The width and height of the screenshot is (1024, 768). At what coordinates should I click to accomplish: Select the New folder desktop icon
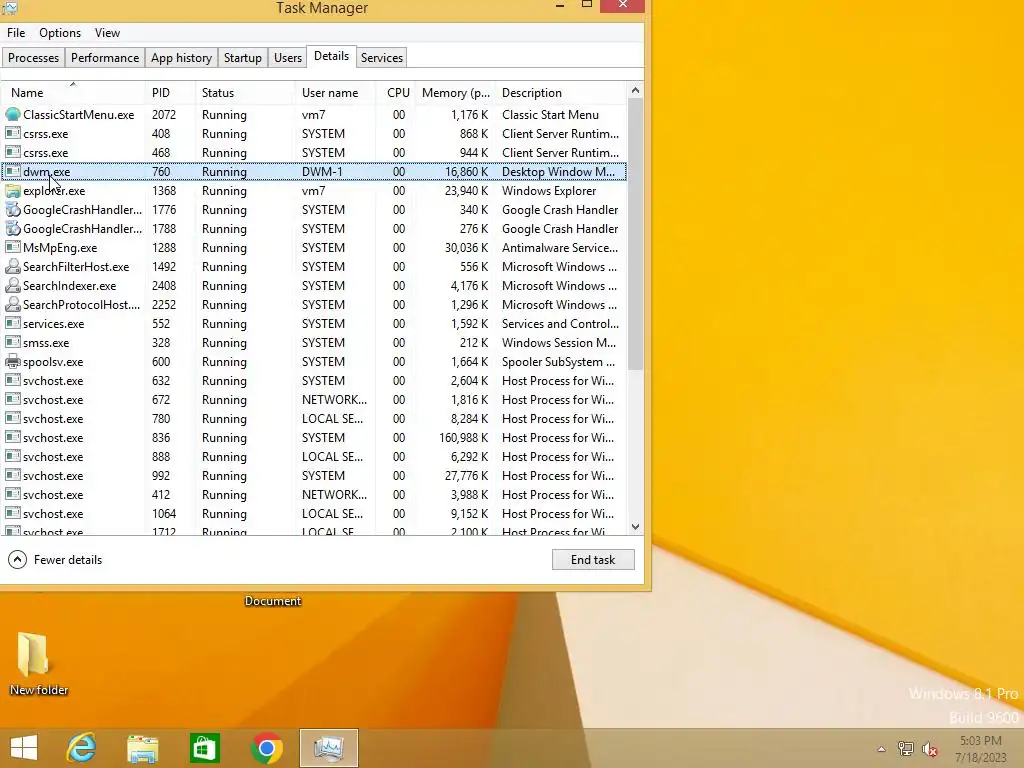point(39,664)
